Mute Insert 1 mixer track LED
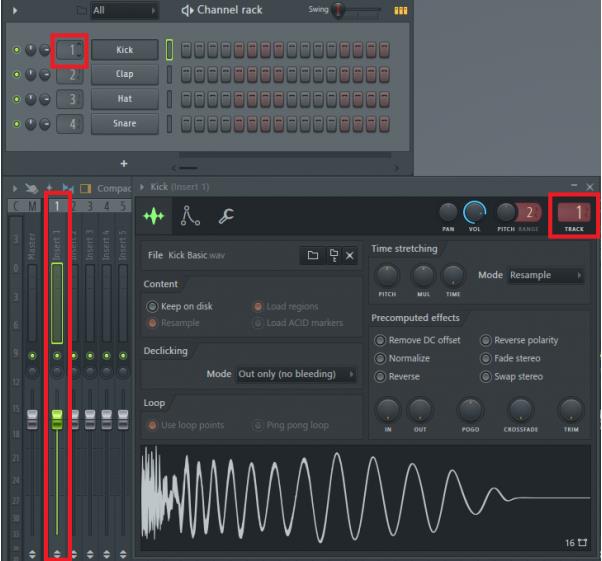This screenshot has height=561, width=602. click(57, 356)
